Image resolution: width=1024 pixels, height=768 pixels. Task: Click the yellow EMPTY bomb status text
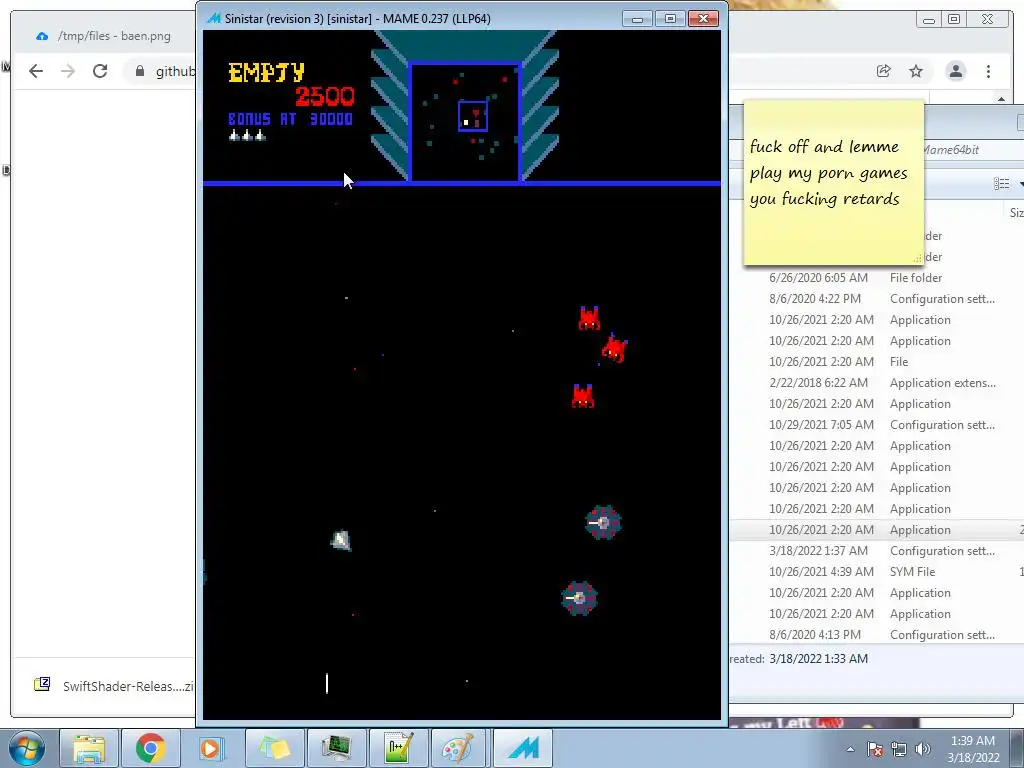pyautogui.click(x=266, y=72)
